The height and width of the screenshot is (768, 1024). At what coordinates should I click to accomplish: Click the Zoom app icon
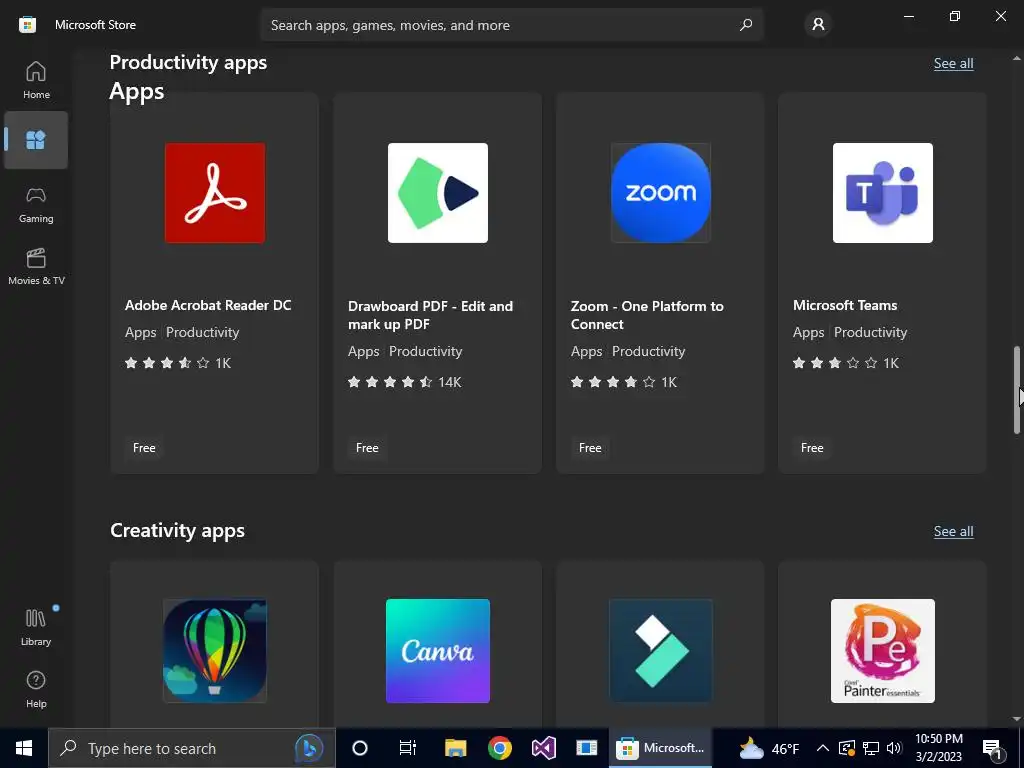pos(660,193)
